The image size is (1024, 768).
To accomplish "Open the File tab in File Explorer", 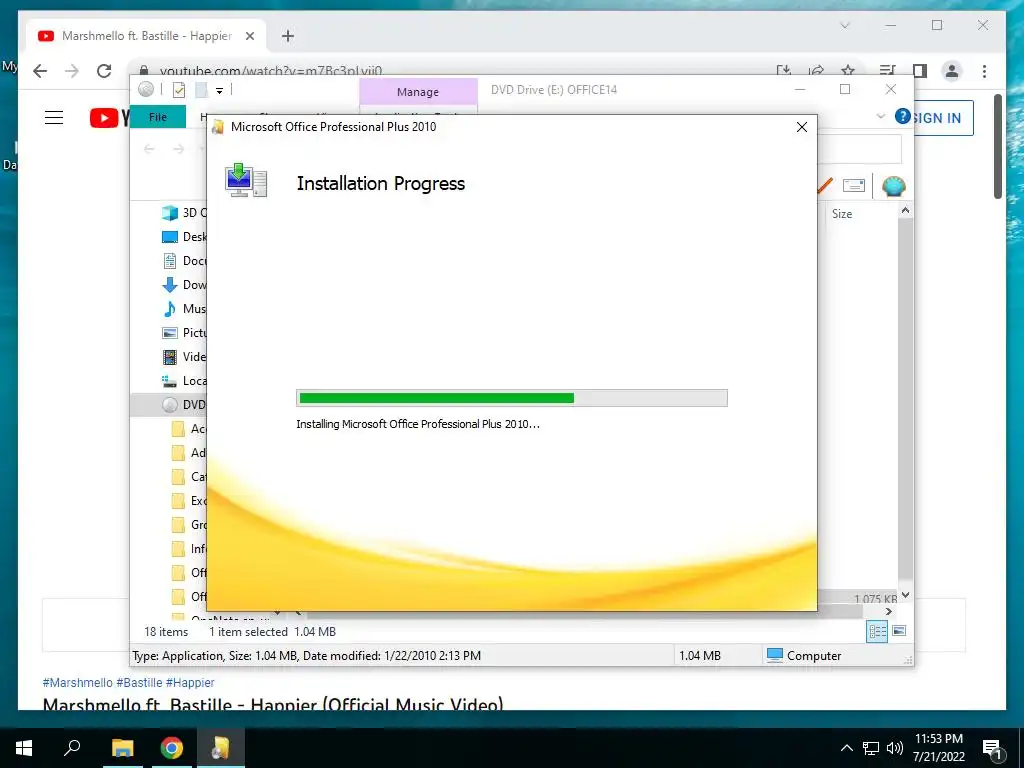I will 158,117.
